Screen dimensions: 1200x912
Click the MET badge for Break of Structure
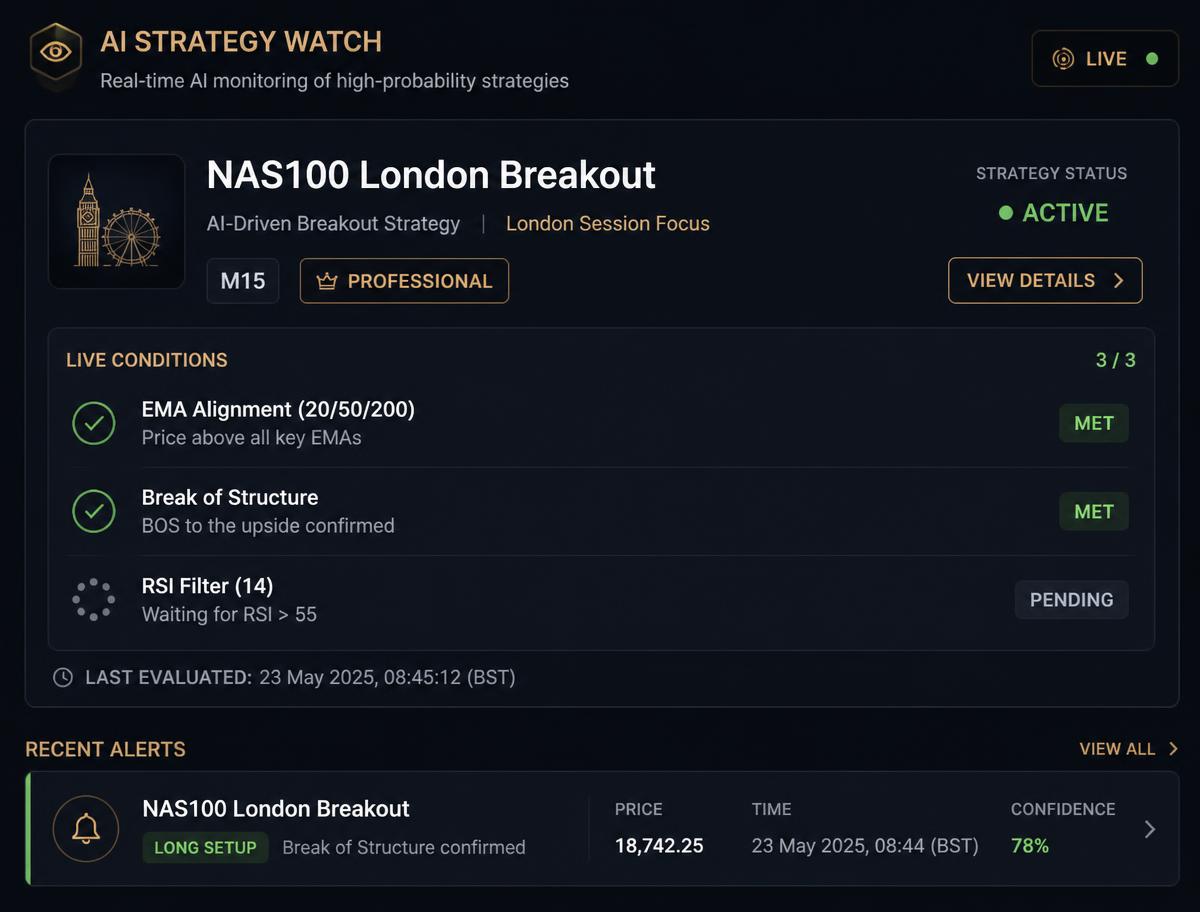(1094, 511)
